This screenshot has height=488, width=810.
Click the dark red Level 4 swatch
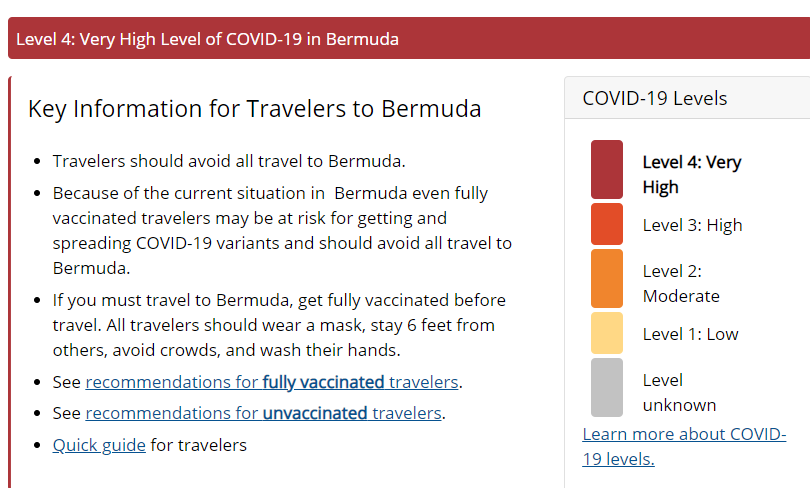(x=606, y=169)
